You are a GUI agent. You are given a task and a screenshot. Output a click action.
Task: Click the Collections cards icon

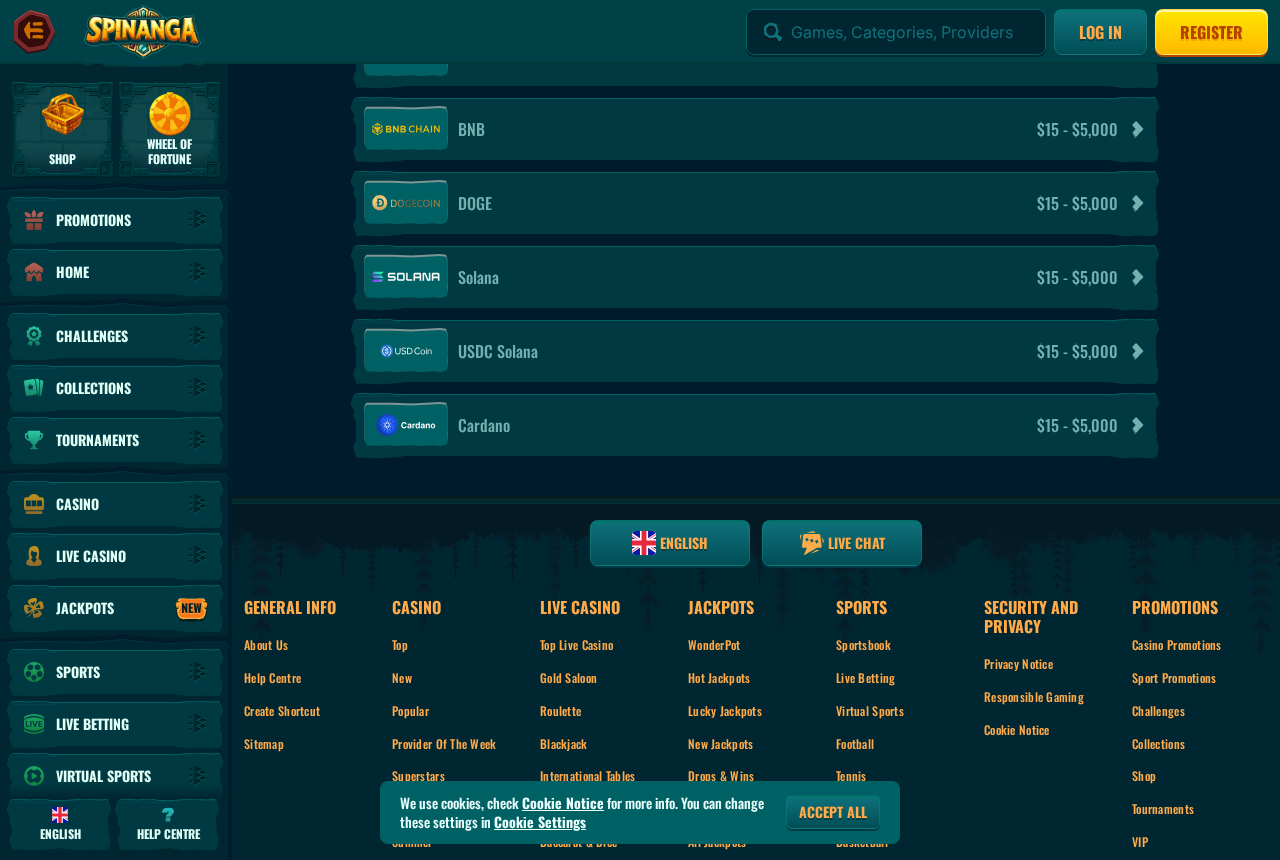34,388
